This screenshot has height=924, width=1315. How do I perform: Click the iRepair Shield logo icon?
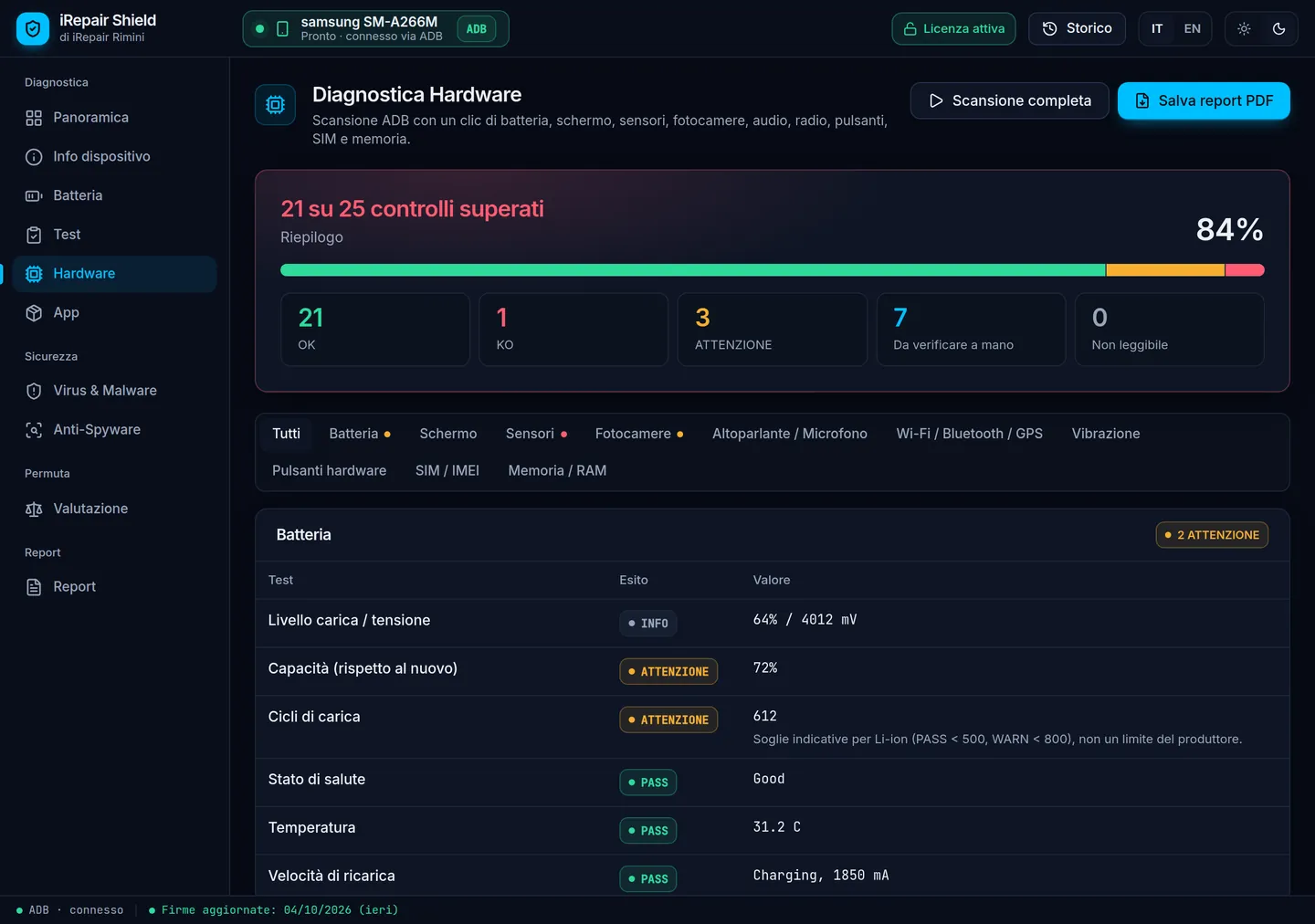coord(33,28)
